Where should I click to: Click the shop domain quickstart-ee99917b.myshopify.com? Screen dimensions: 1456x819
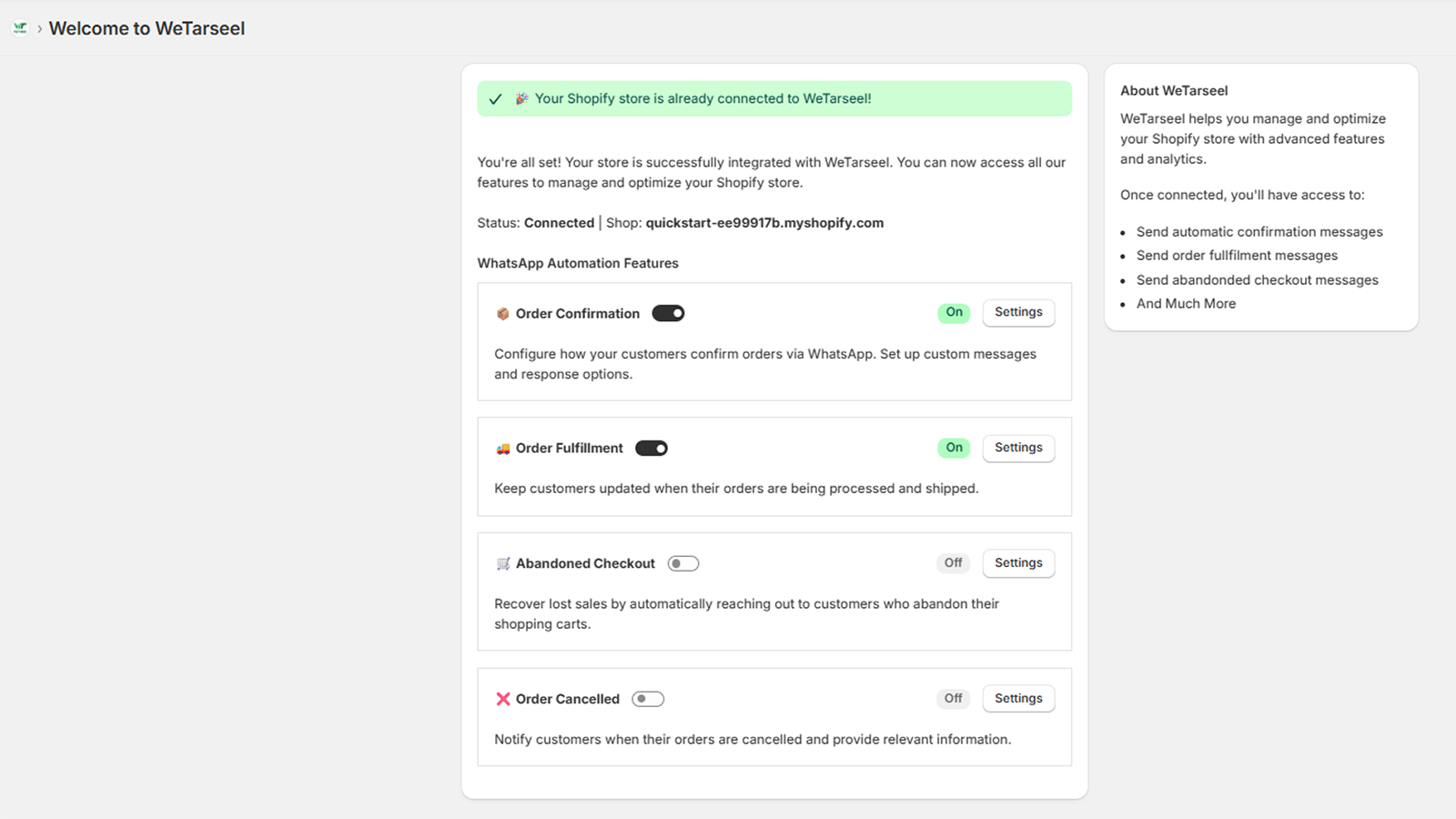click(x=764, y=223)
